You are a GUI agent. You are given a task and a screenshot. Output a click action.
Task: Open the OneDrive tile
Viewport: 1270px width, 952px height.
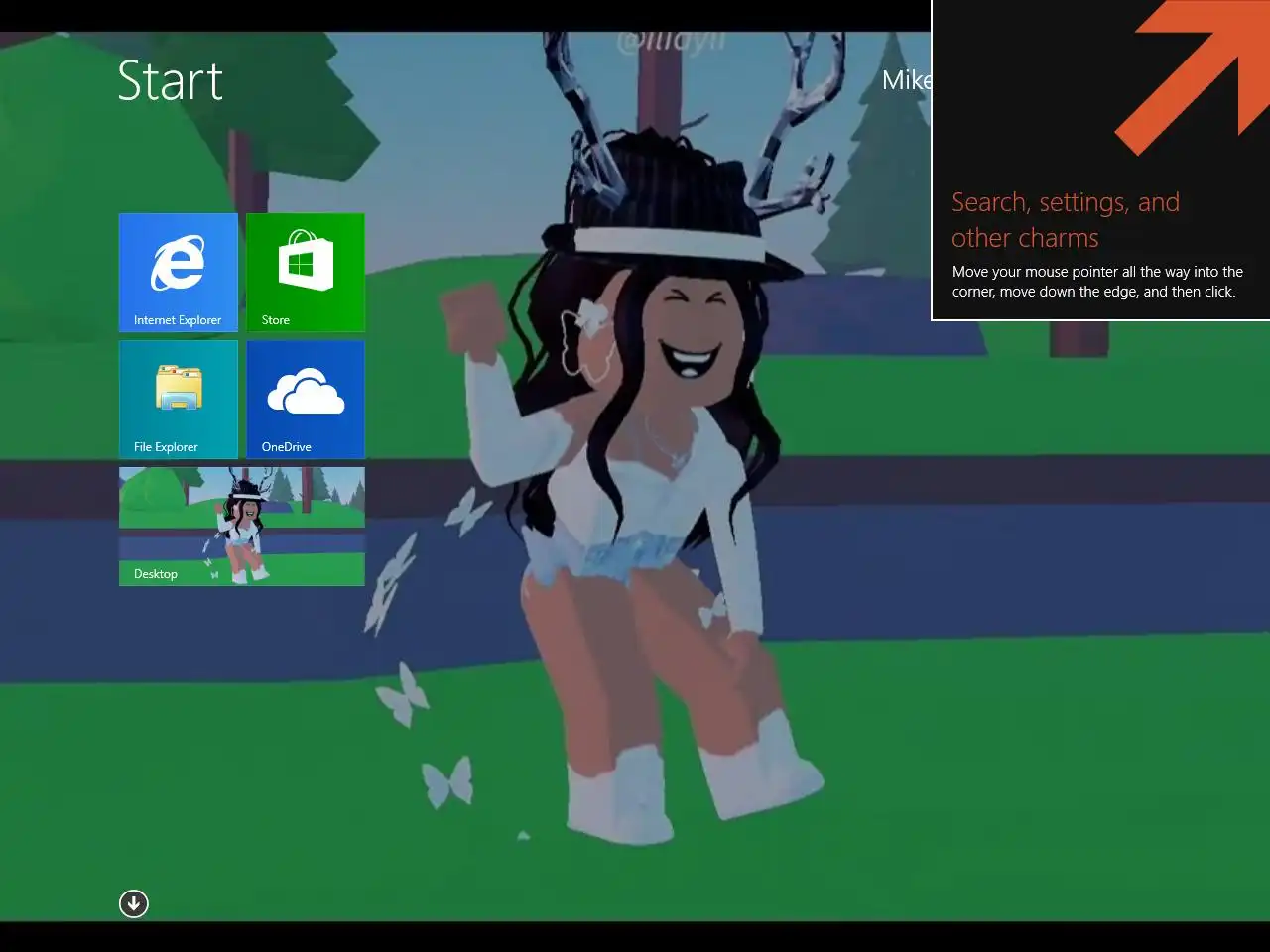click(x=306, y=400)
